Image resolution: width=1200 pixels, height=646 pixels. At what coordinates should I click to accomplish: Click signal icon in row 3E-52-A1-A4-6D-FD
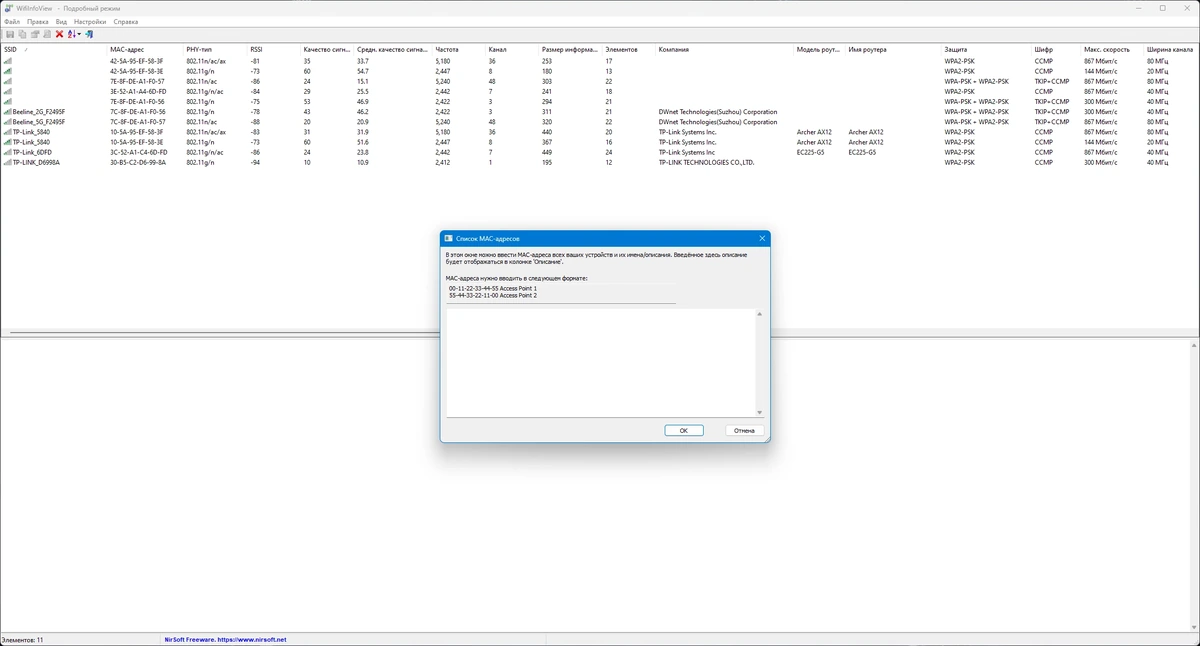(x=8, y=91)
